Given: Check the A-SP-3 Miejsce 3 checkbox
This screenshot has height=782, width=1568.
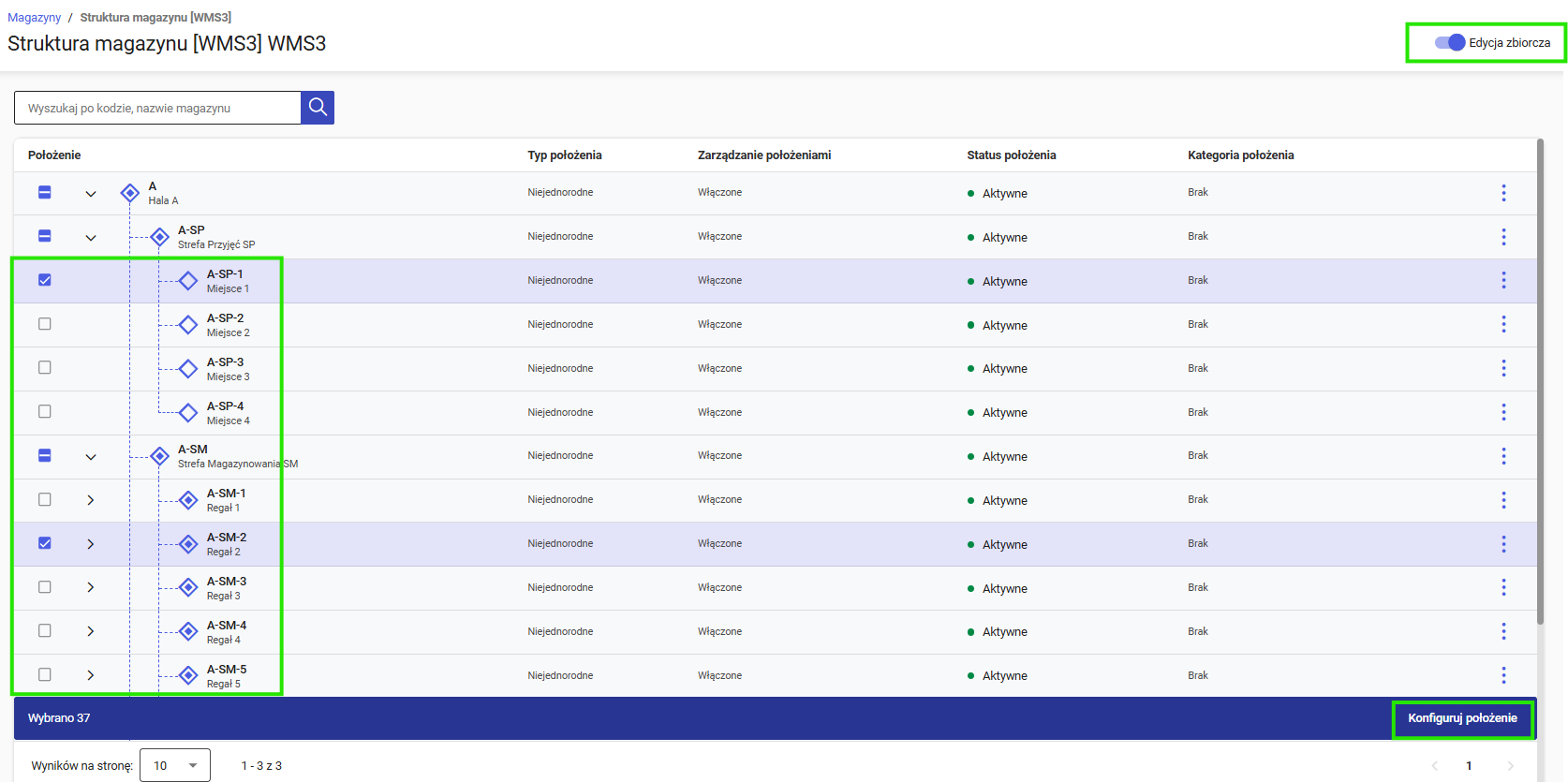Looking at the screenshot, I should pyautogui.click(x=44, y=368).
